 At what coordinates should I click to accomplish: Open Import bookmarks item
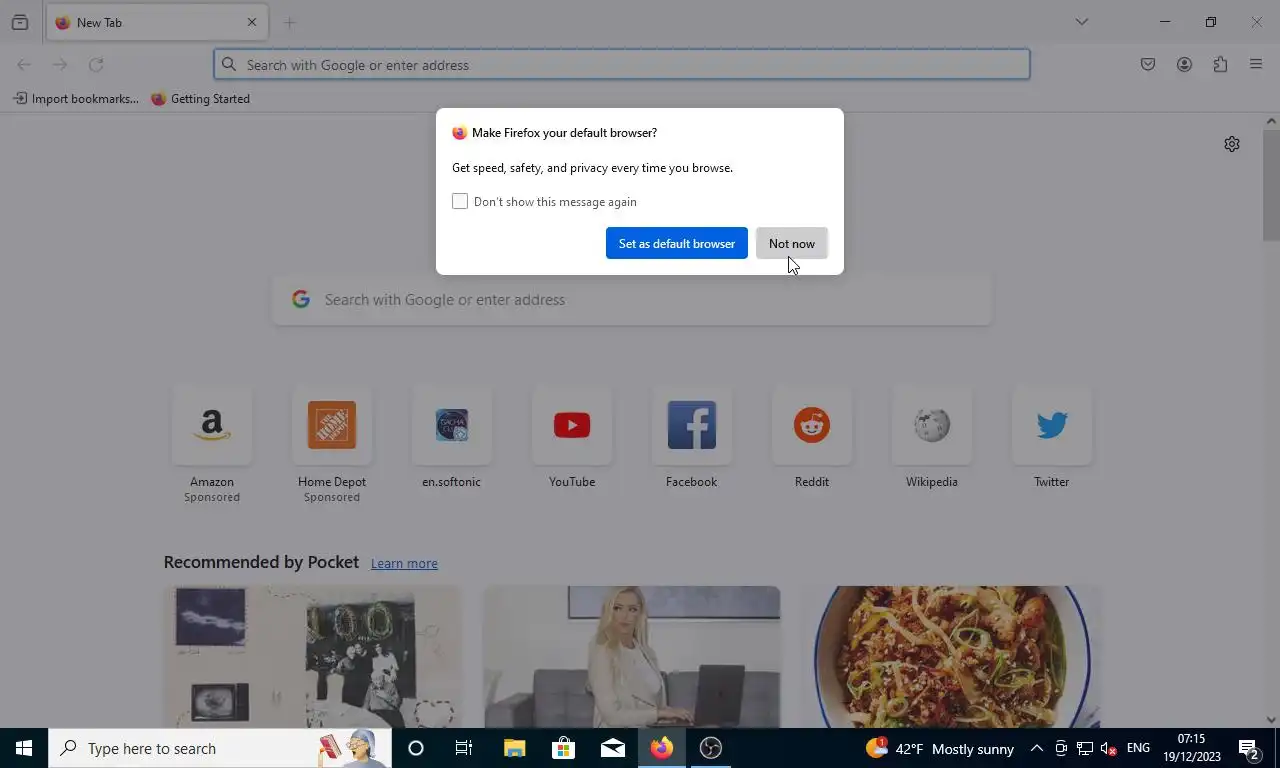click(x=75, y=99)
